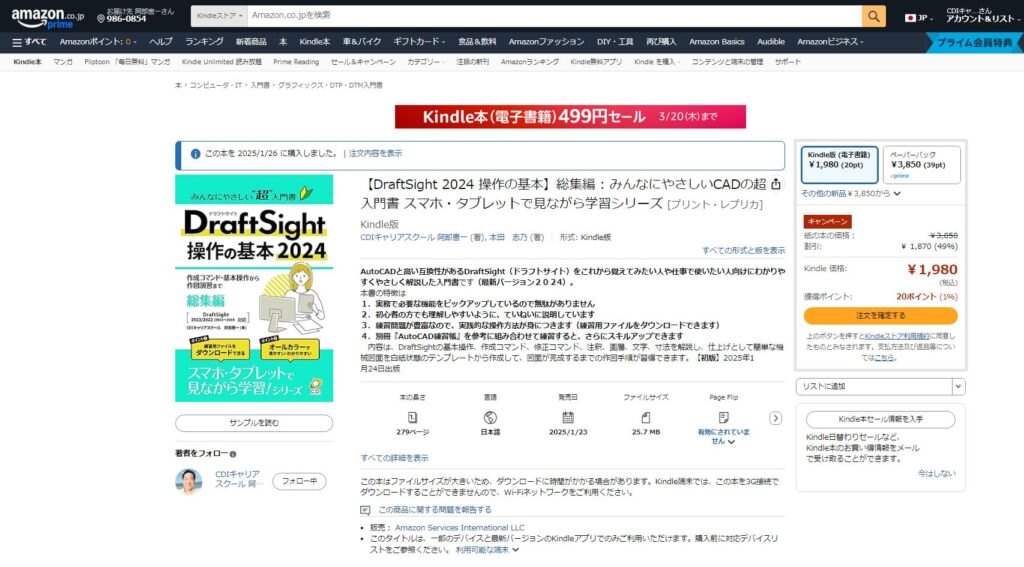Open the hamburger すべて menu

tap(29, 42)
